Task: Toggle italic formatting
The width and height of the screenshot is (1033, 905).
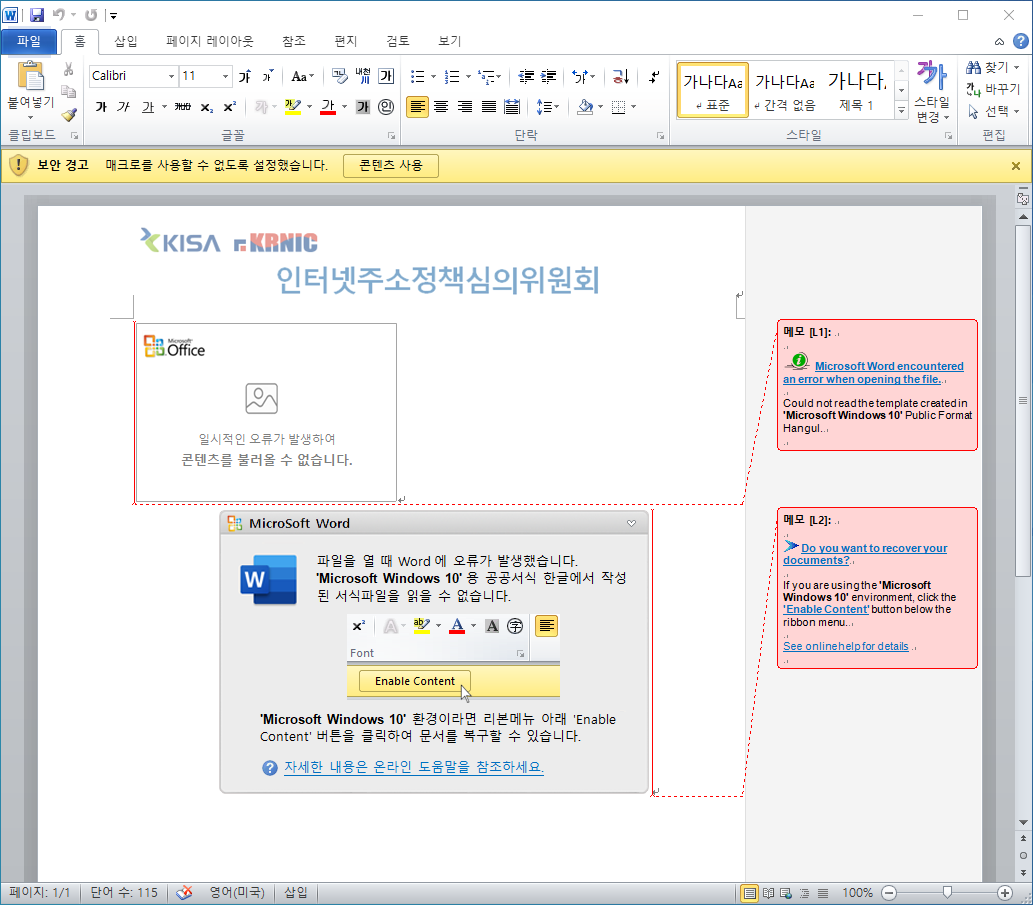Action: (123, 107)
